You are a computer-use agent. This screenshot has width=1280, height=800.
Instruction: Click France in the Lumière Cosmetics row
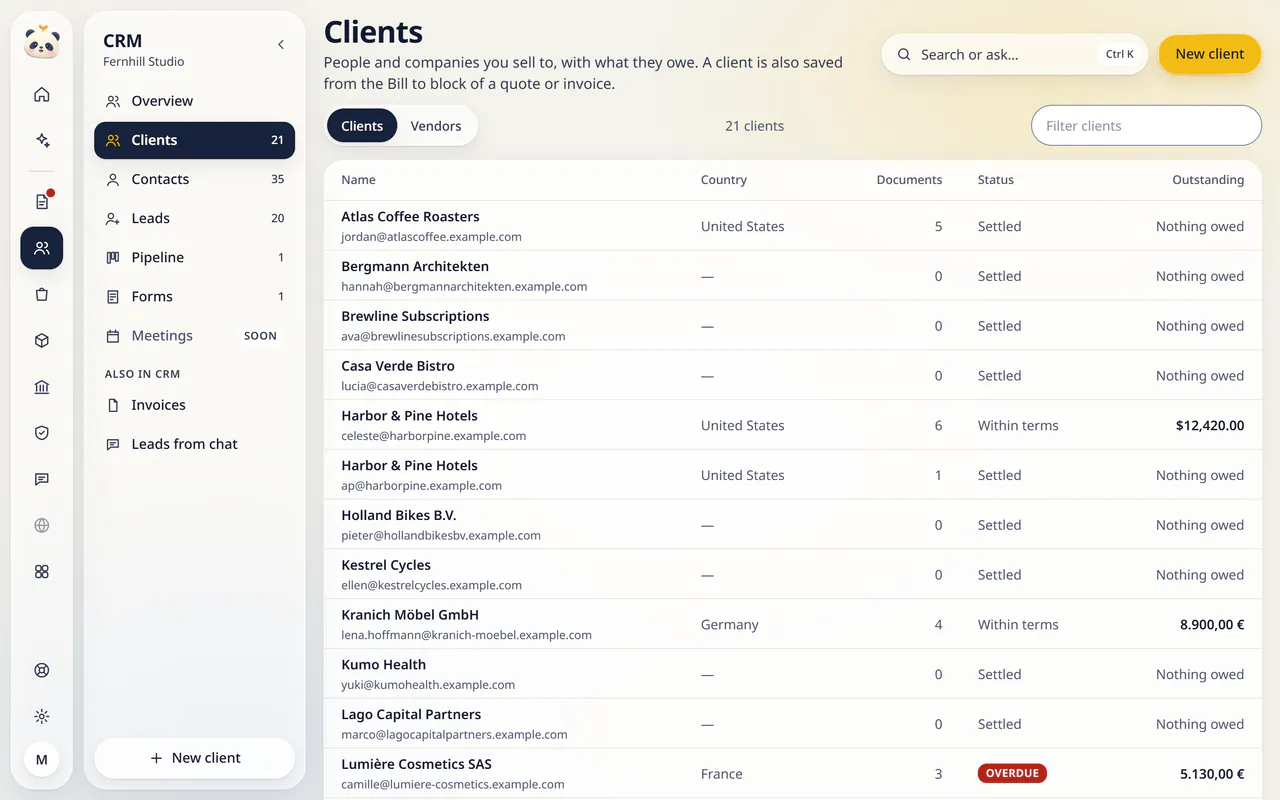[x=722, y=774]
